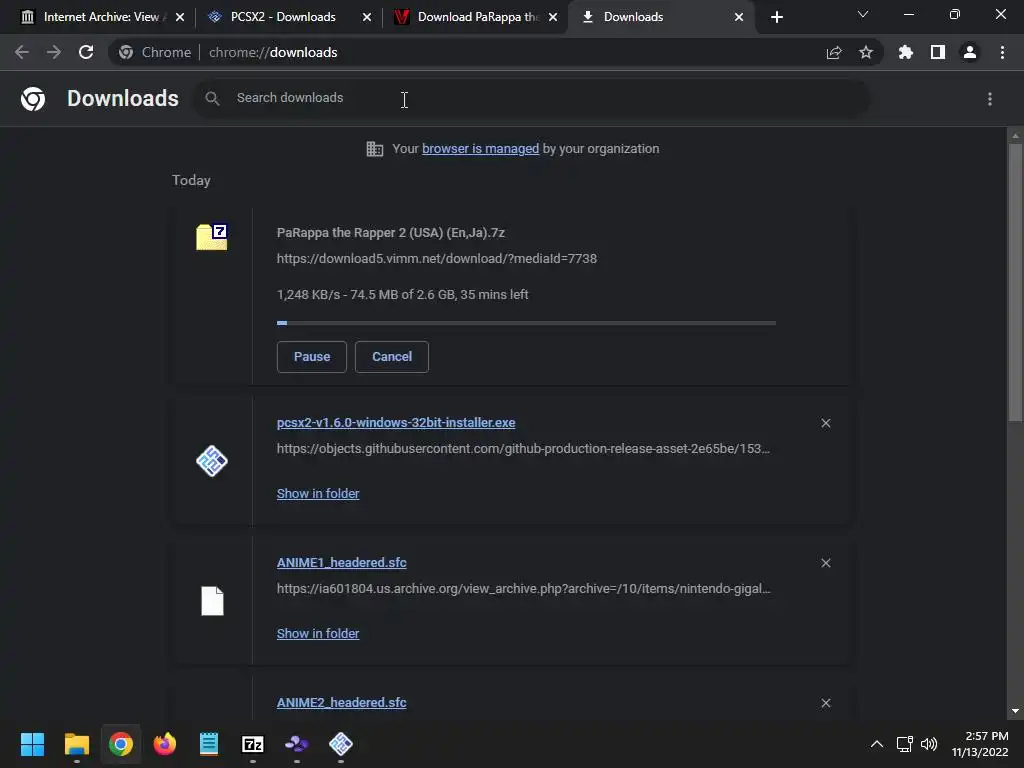The image size is (1024, 768).
Task: Open pcsx2-v1.6.0-windows-32bit-installer.exe link
Action: point(396,423)
